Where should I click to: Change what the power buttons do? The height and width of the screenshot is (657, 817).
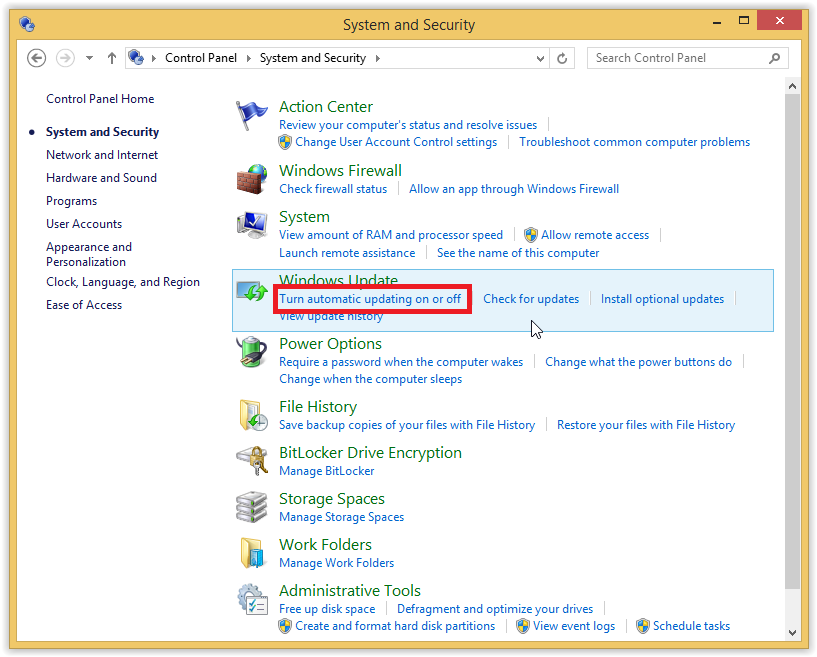638,362
